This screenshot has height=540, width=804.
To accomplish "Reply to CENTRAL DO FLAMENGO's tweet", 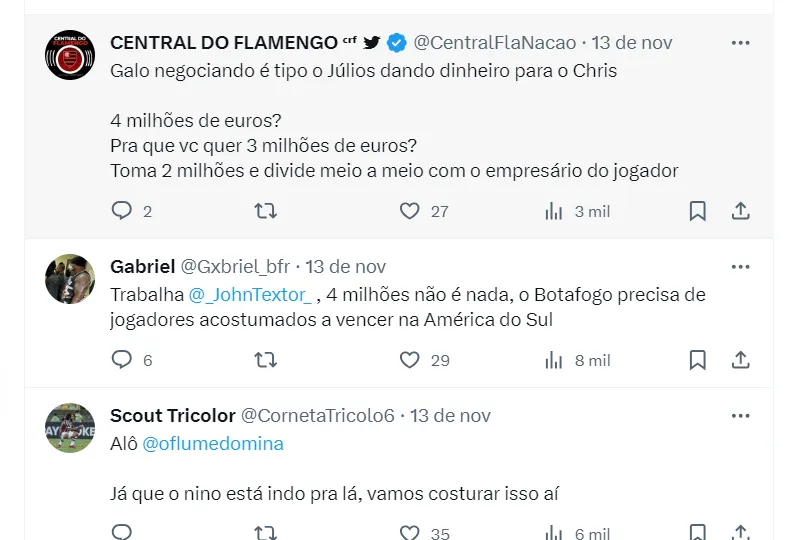I will click(122, 211).
